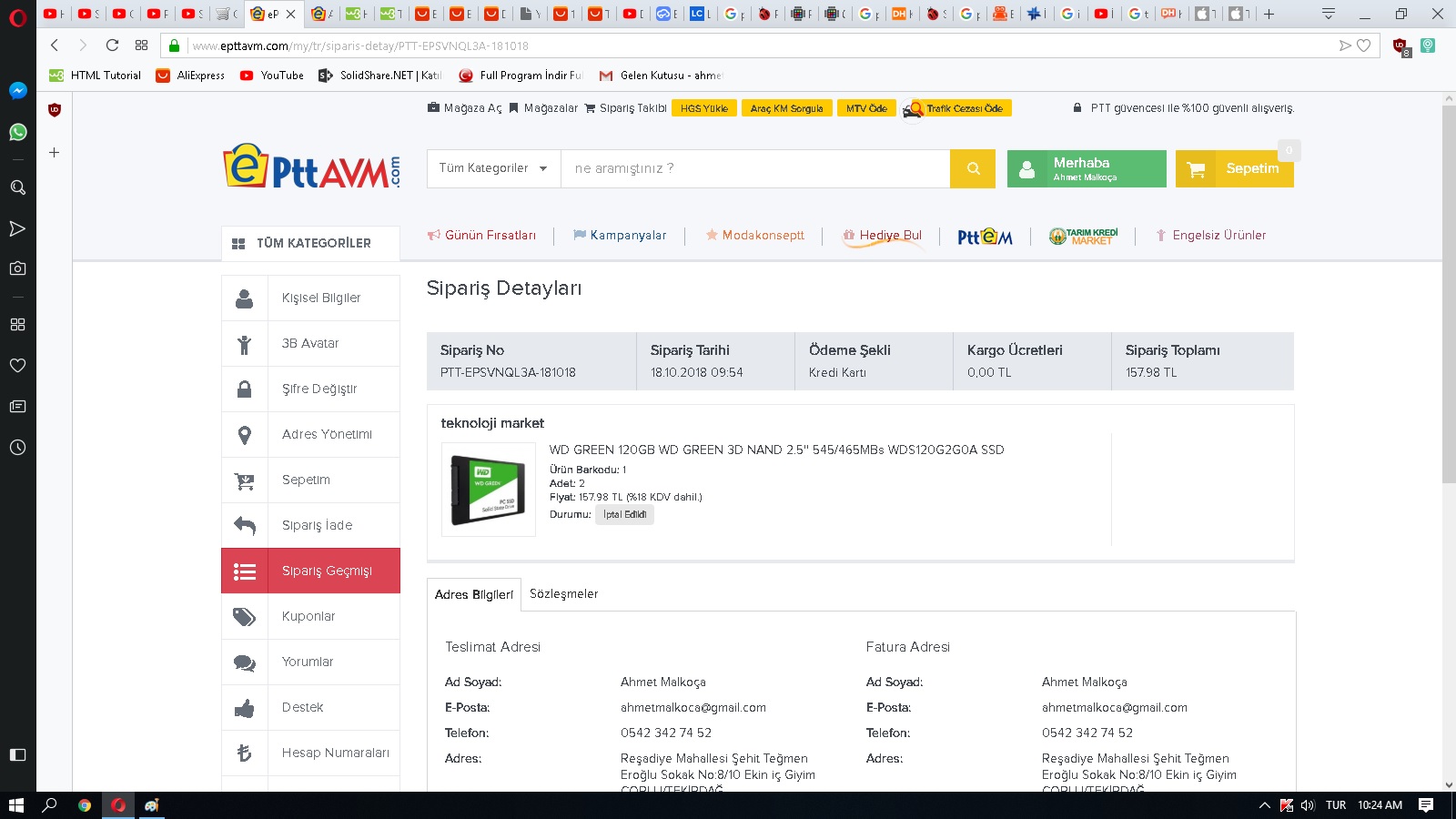Open WhatsApp in Opera sidebar
This screenshot has width=1456, height=819.
click(17, 132)
